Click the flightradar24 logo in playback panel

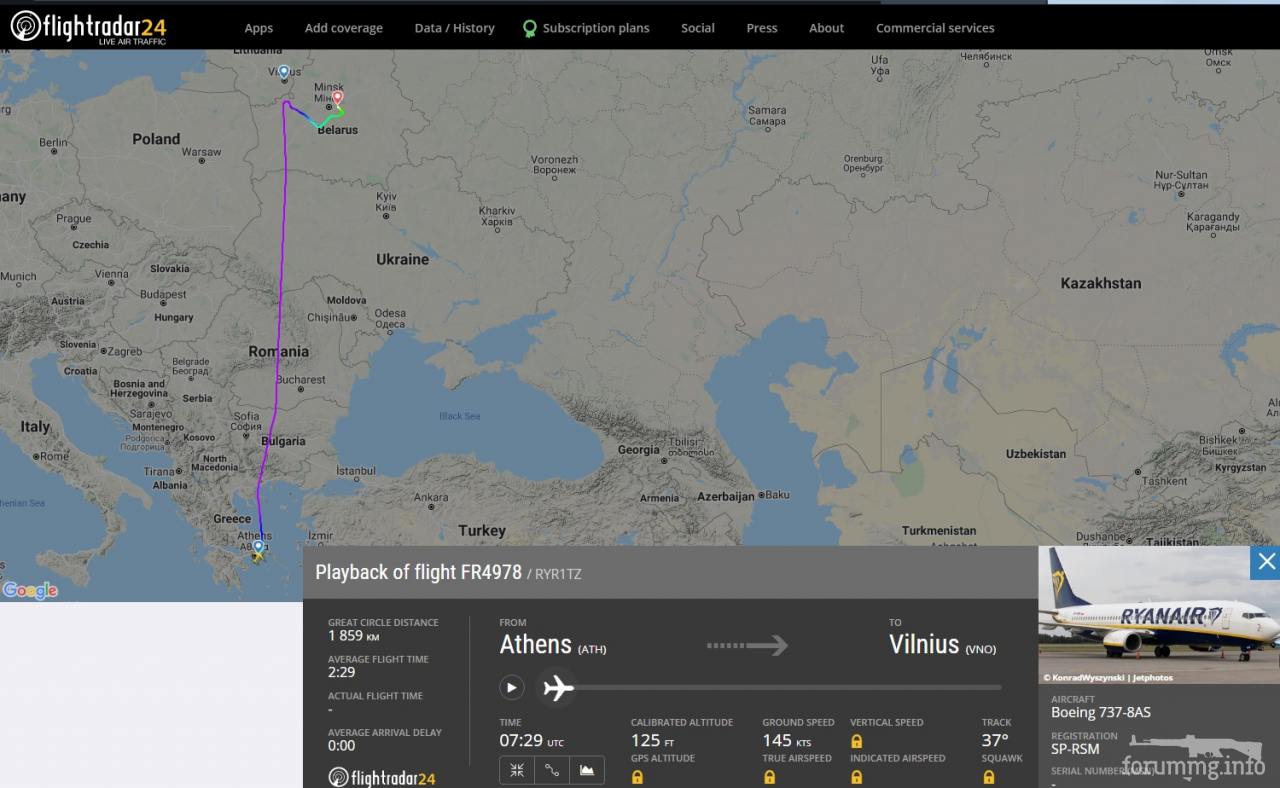click(x=382, y=777)
